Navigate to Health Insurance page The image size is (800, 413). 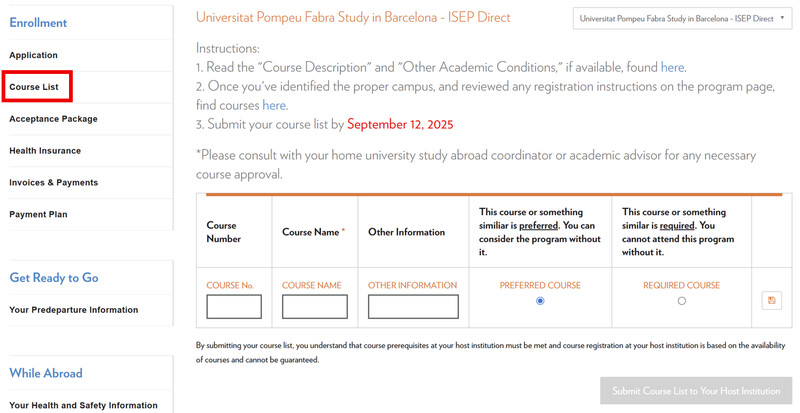(45, 151)
